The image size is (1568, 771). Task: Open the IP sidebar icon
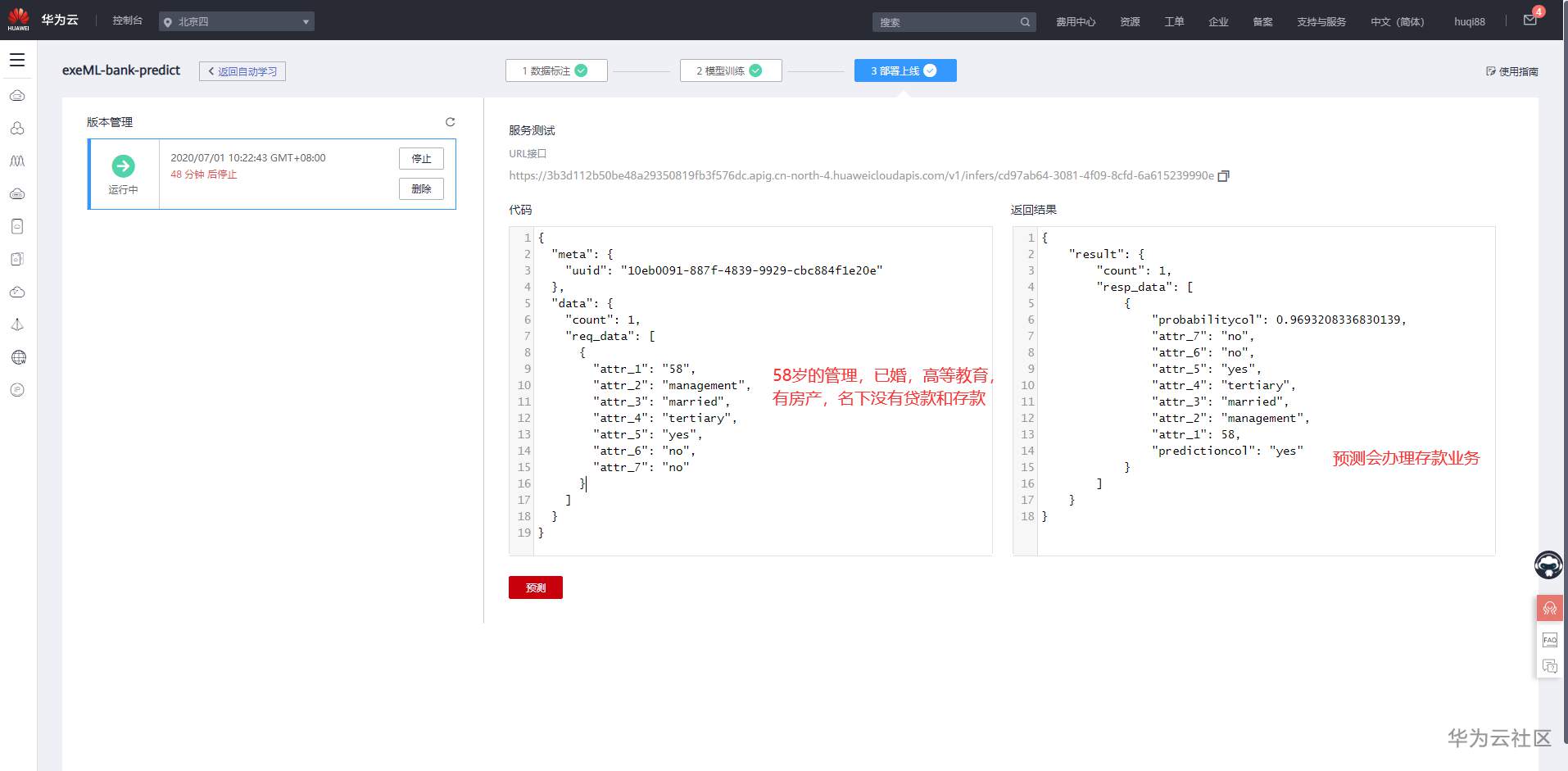click(x=17, y=390)
